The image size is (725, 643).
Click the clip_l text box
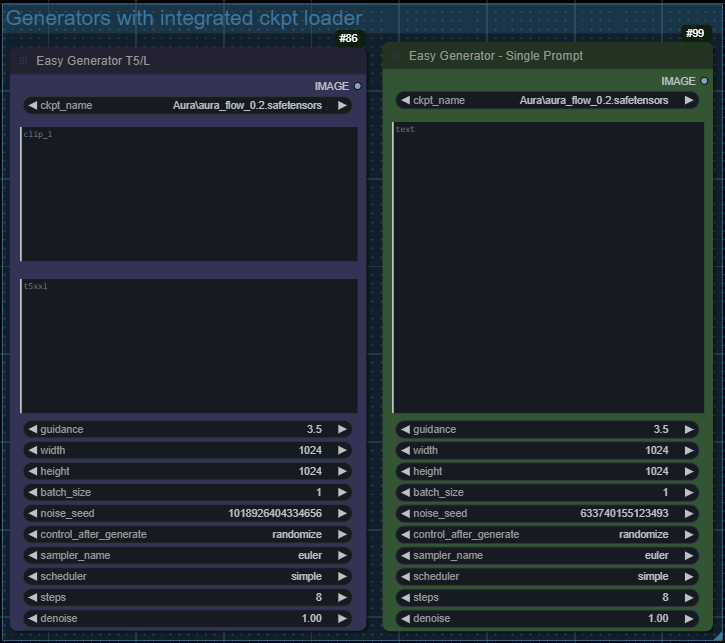188,194
